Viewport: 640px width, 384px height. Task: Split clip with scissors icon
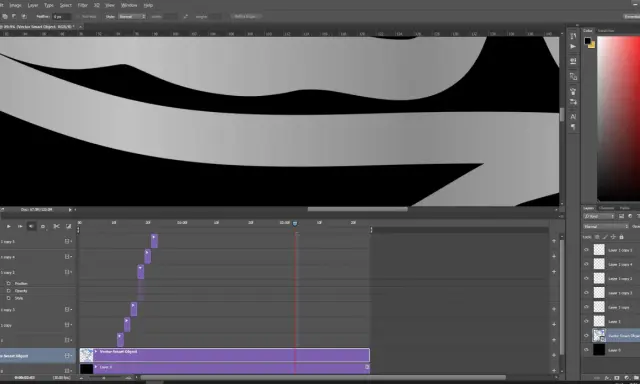57,226
